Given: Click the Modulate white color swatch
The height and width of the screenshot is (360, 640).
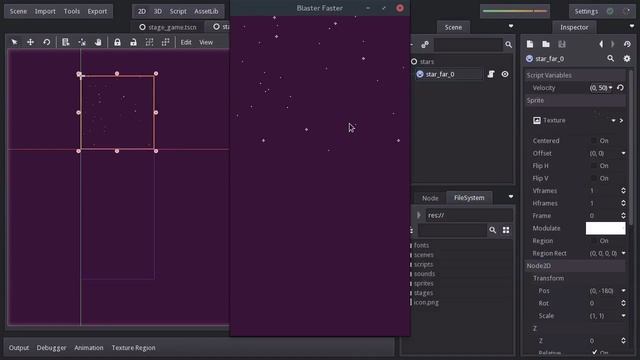Looking at the screenshot, I should (605, 229).
